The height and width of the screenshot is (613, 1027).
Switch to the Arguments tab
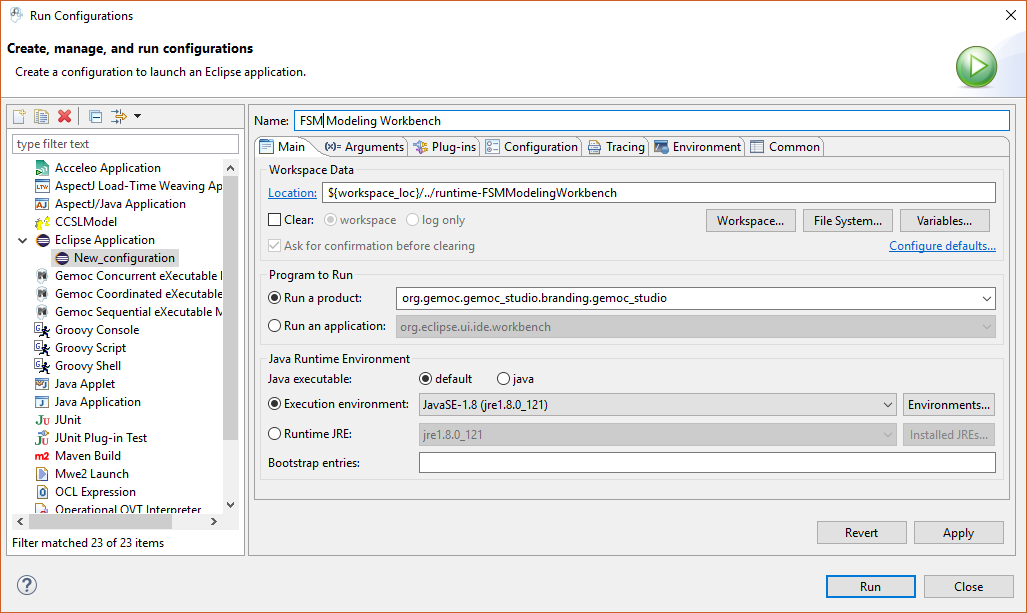coord(365,147)
